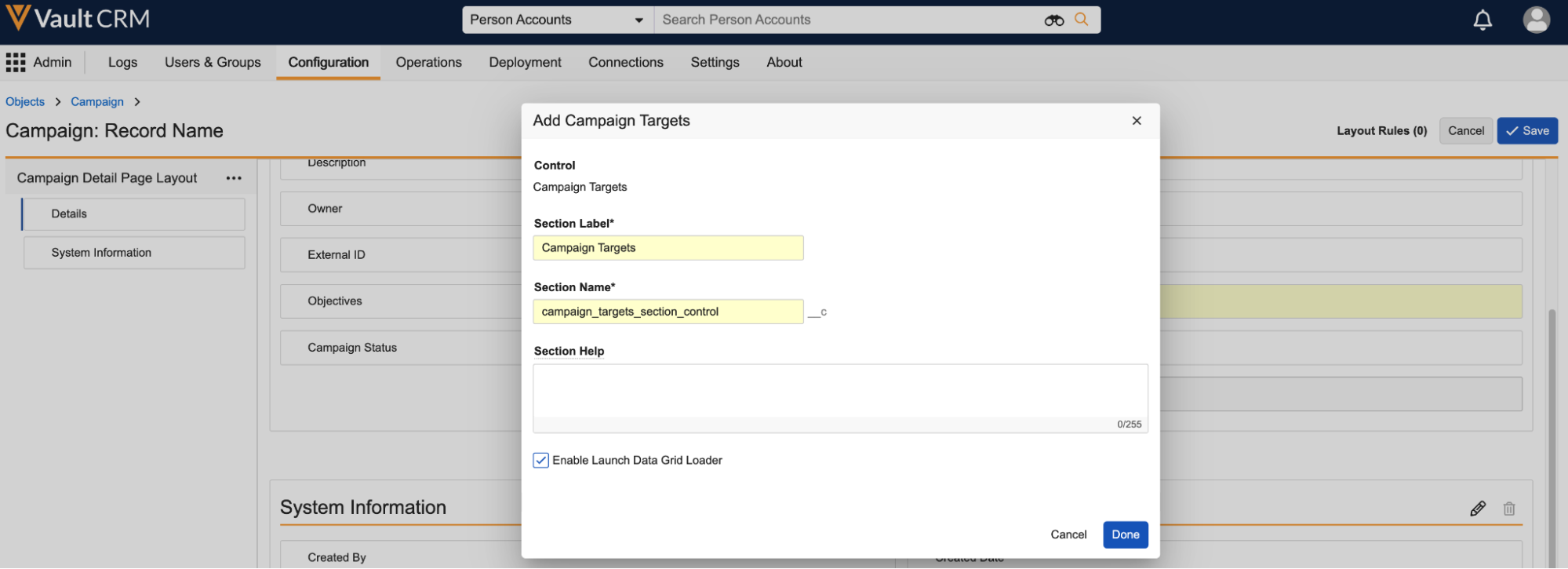
Task: Click the orange magnifier search icon
Action: coord(1082,20)
